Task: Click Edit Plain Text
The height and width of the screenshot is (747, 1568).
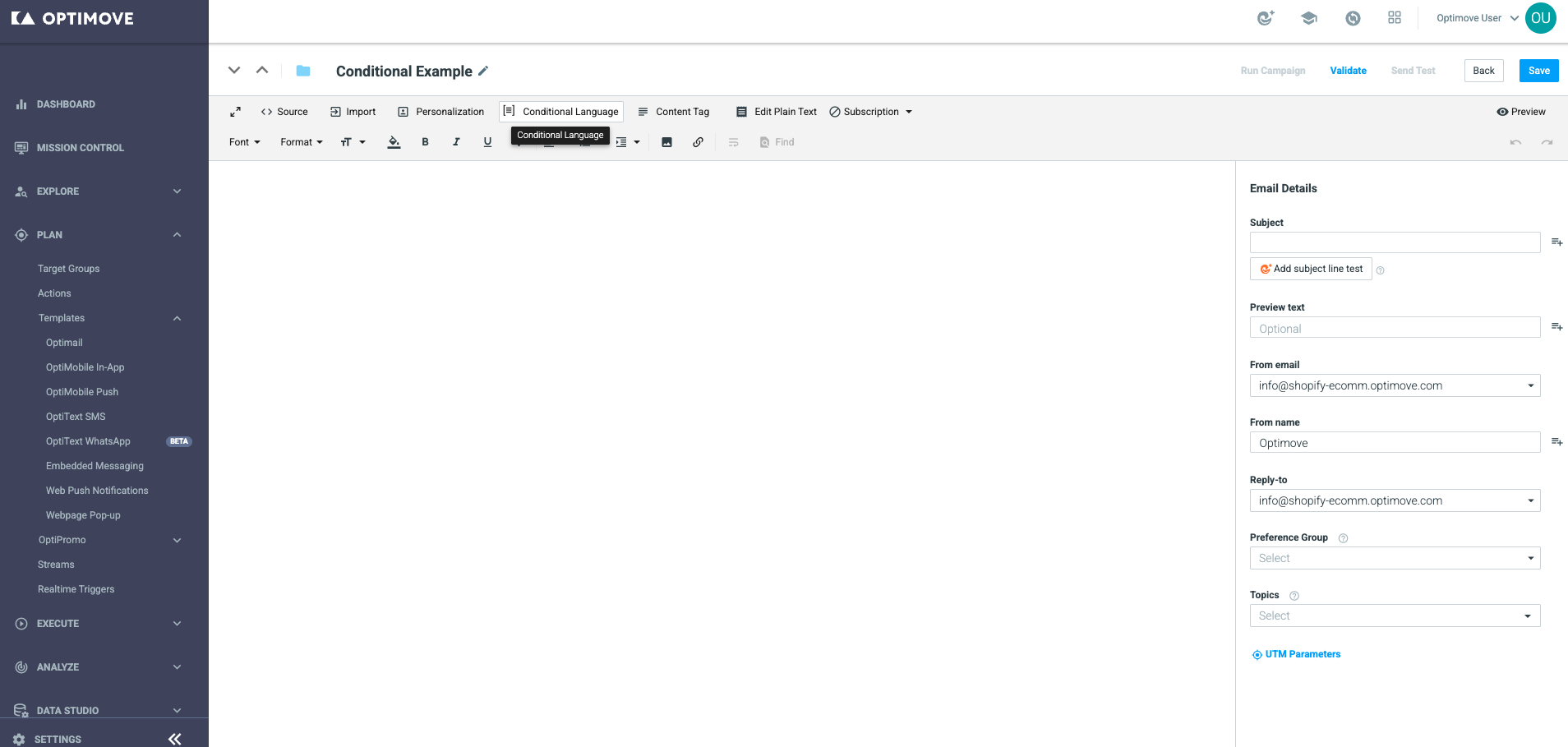Action: 777,112
